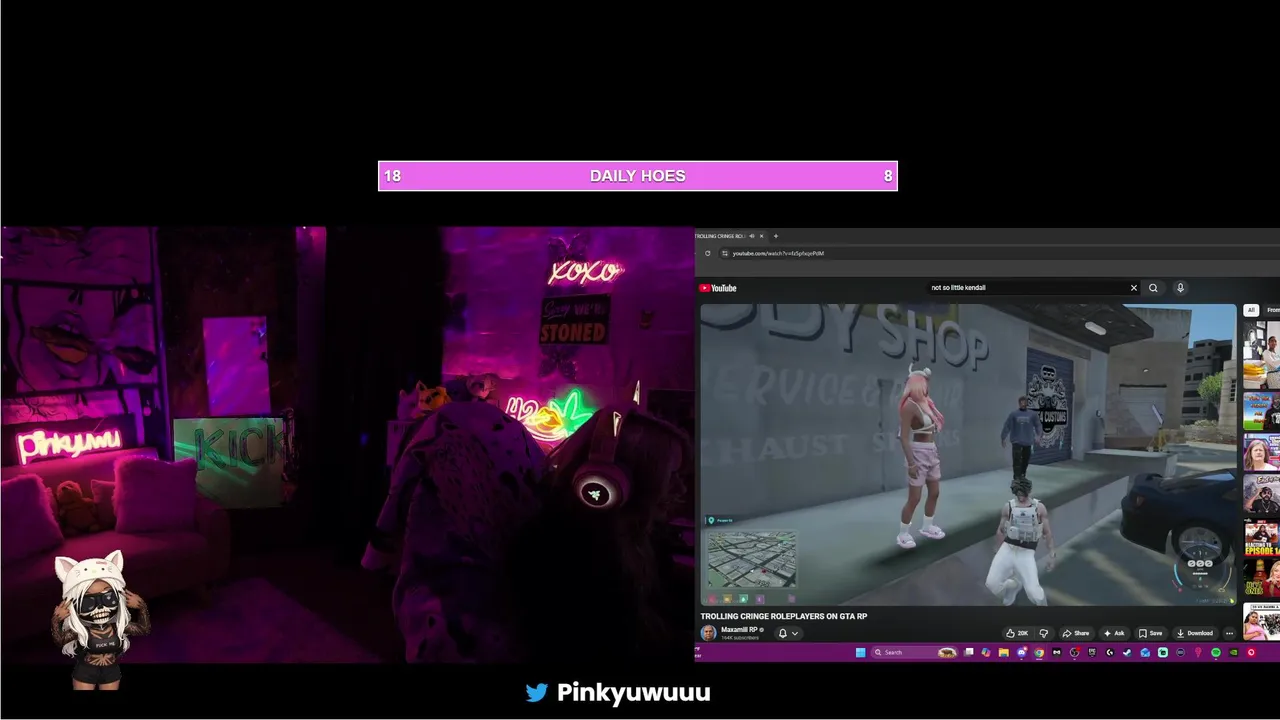Screen dimensions: 1280x720
Task: Save the video to a playlist
Action: (x=1151, y=633)
